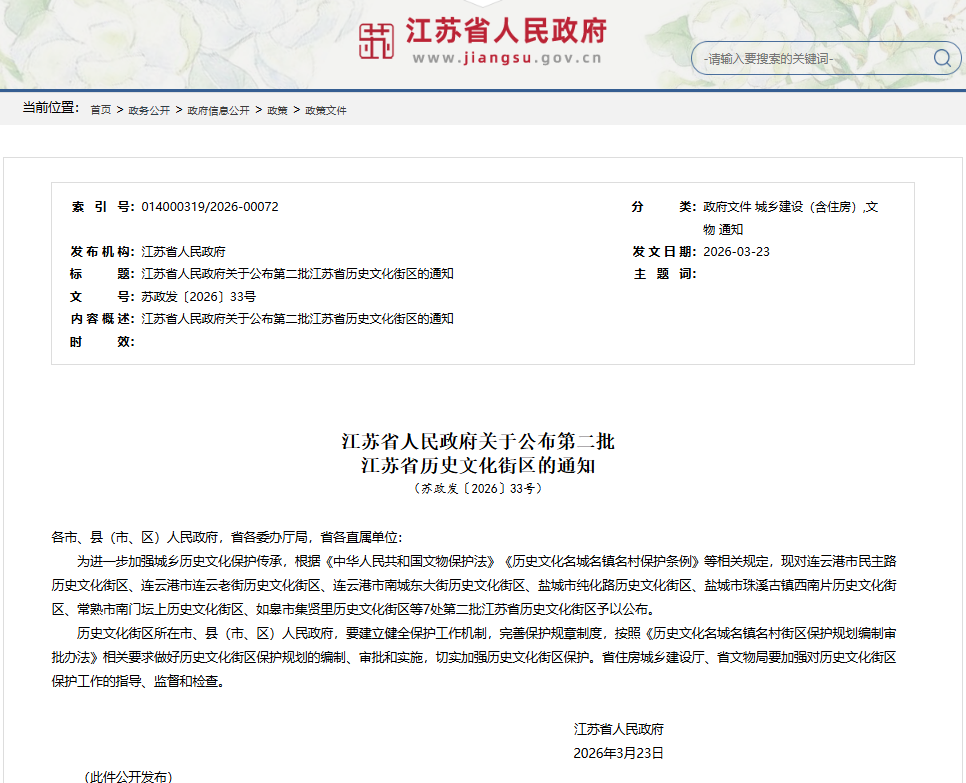
Task: Click the 标题 field value in info table
Action: 297,274
